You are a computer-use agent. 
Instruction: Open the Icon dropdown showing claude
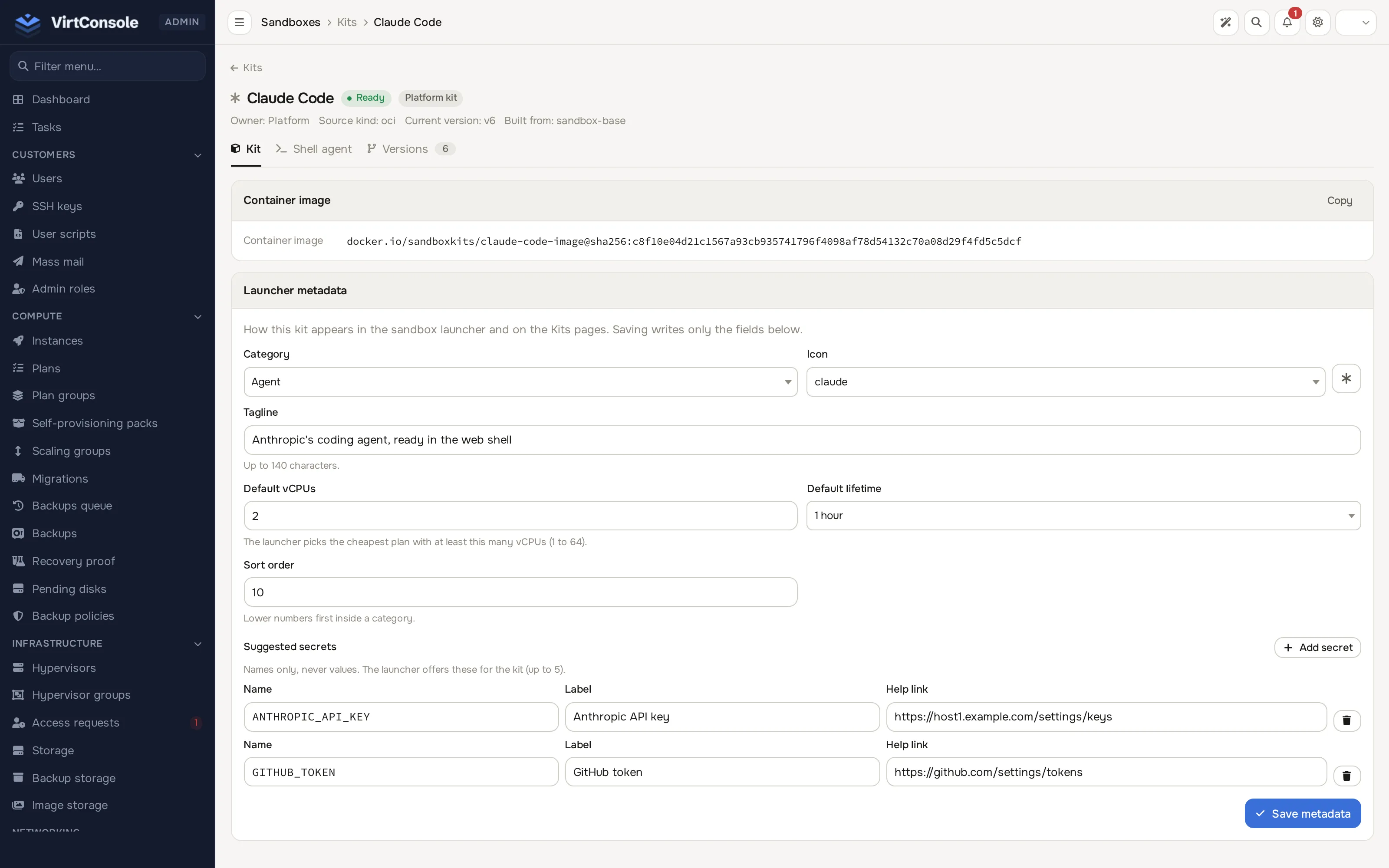pyautogui.click(x=1065, y=382)
